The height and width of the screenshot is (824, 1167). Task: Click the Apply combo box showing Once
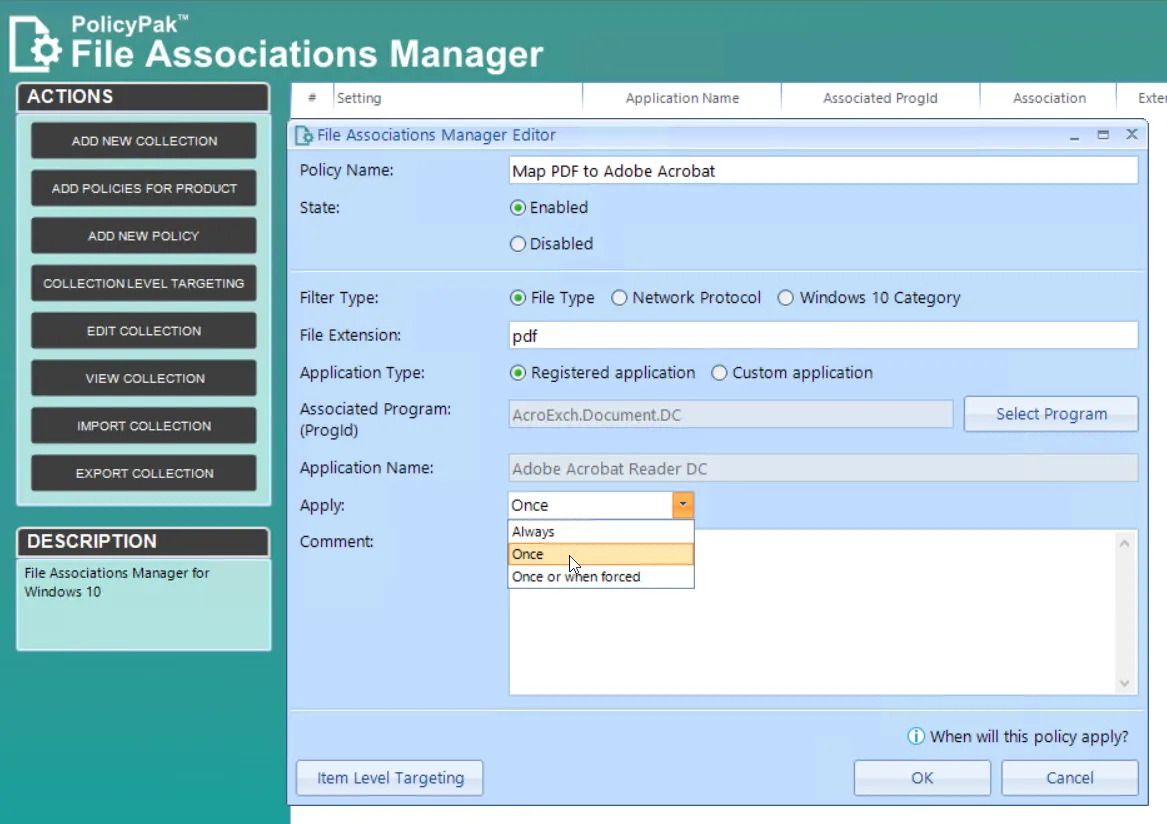pos(601,505)
